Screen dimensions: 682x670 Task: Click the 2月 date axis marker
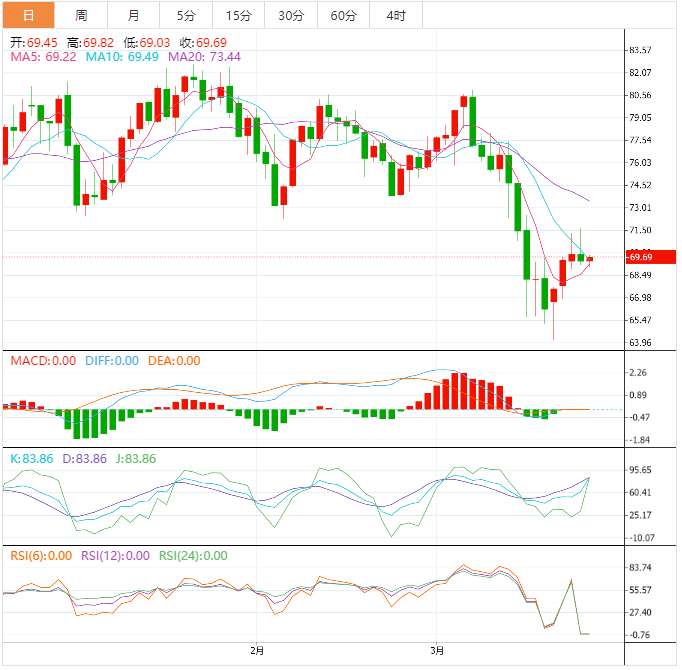point(257,651)
